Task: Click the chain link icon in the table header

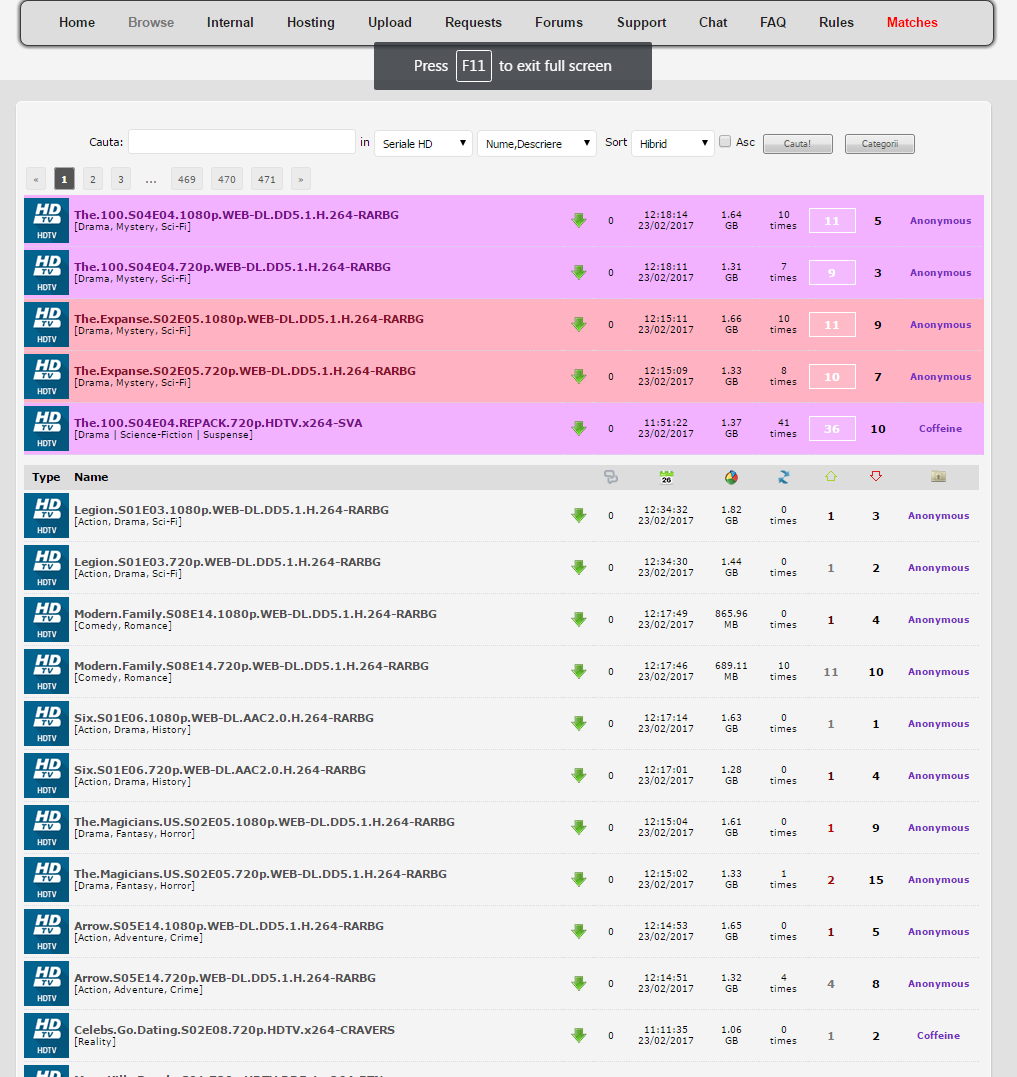Action: [611, 477]
